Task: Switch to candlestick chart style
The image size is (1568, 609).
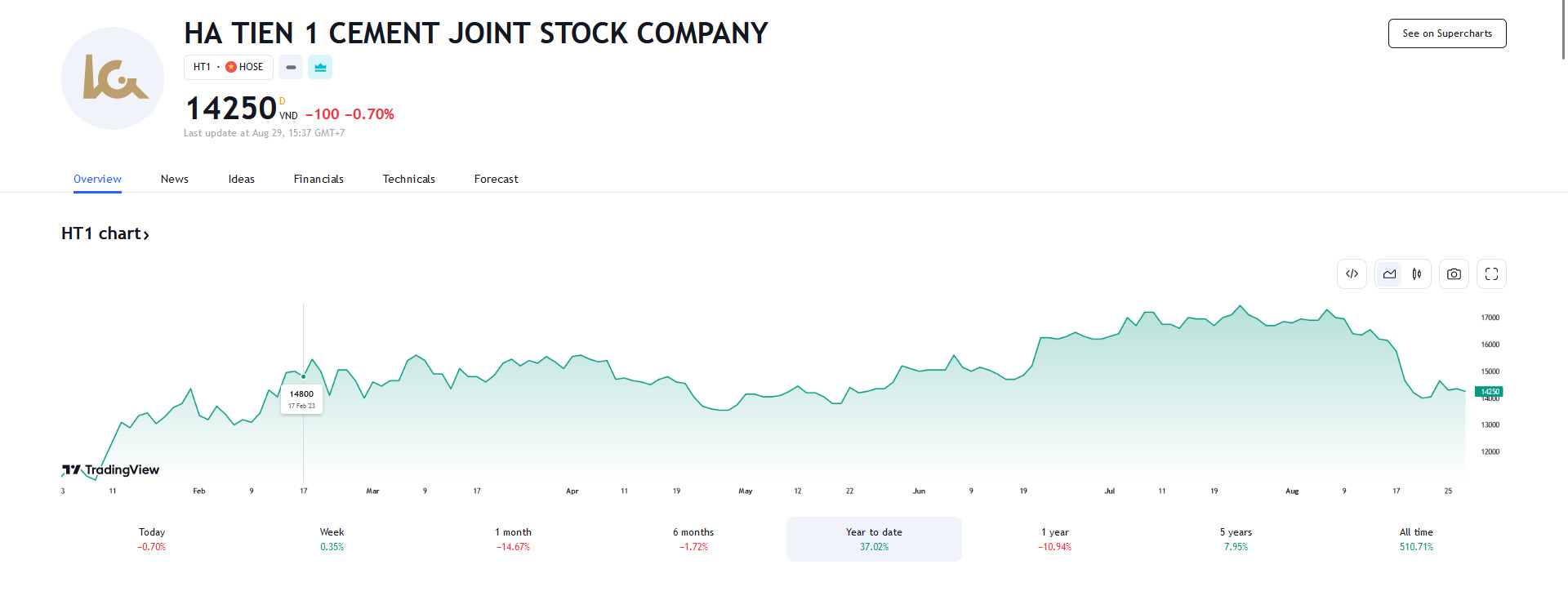Action: tap(1417, 274)
